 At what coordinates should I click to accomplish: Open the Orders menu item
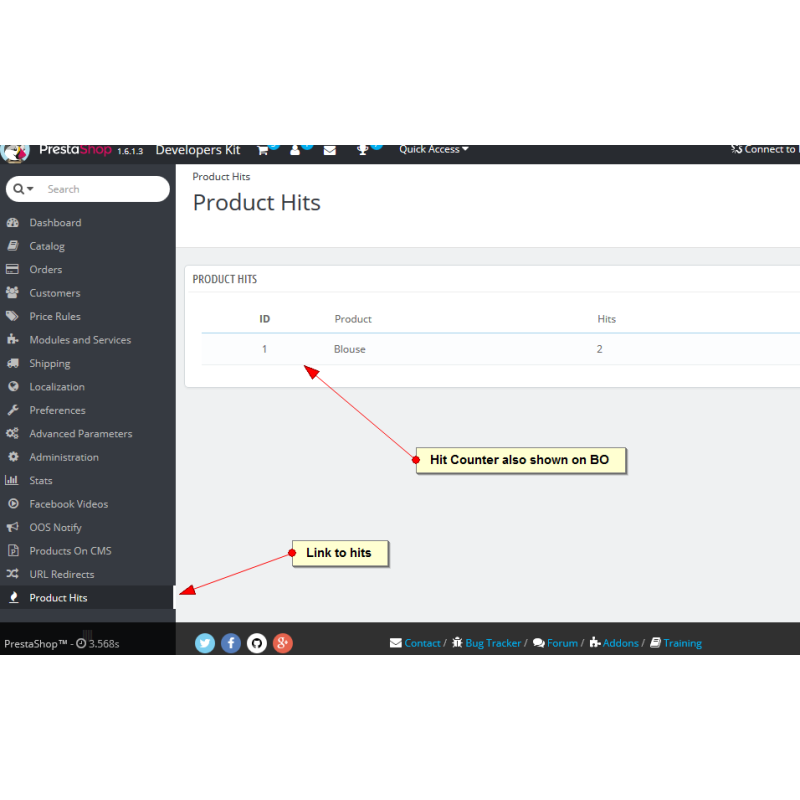point(45,269)
